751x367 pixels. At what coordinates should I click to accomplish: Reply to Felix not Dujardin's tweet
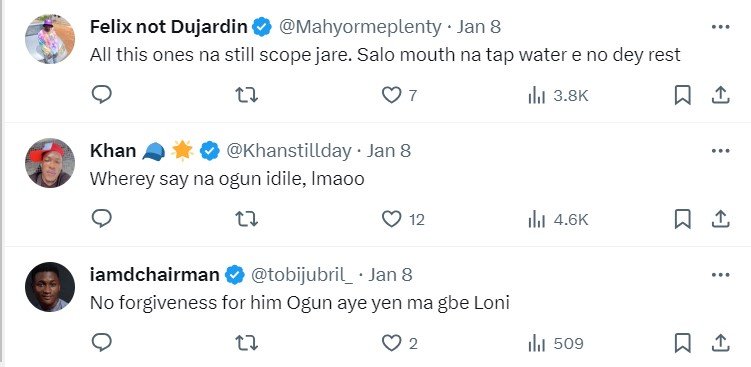tap(102, 95)
